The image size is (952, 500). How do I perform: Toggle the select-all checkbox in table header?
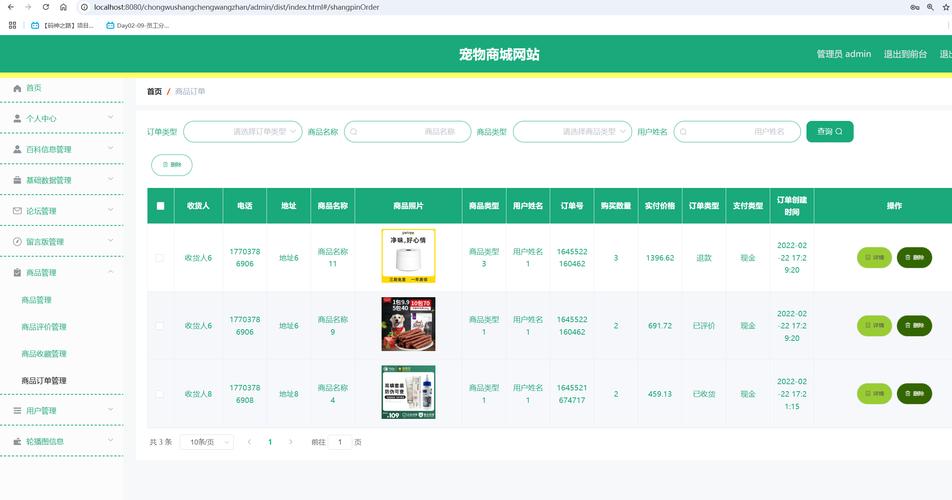pos(160,206)
